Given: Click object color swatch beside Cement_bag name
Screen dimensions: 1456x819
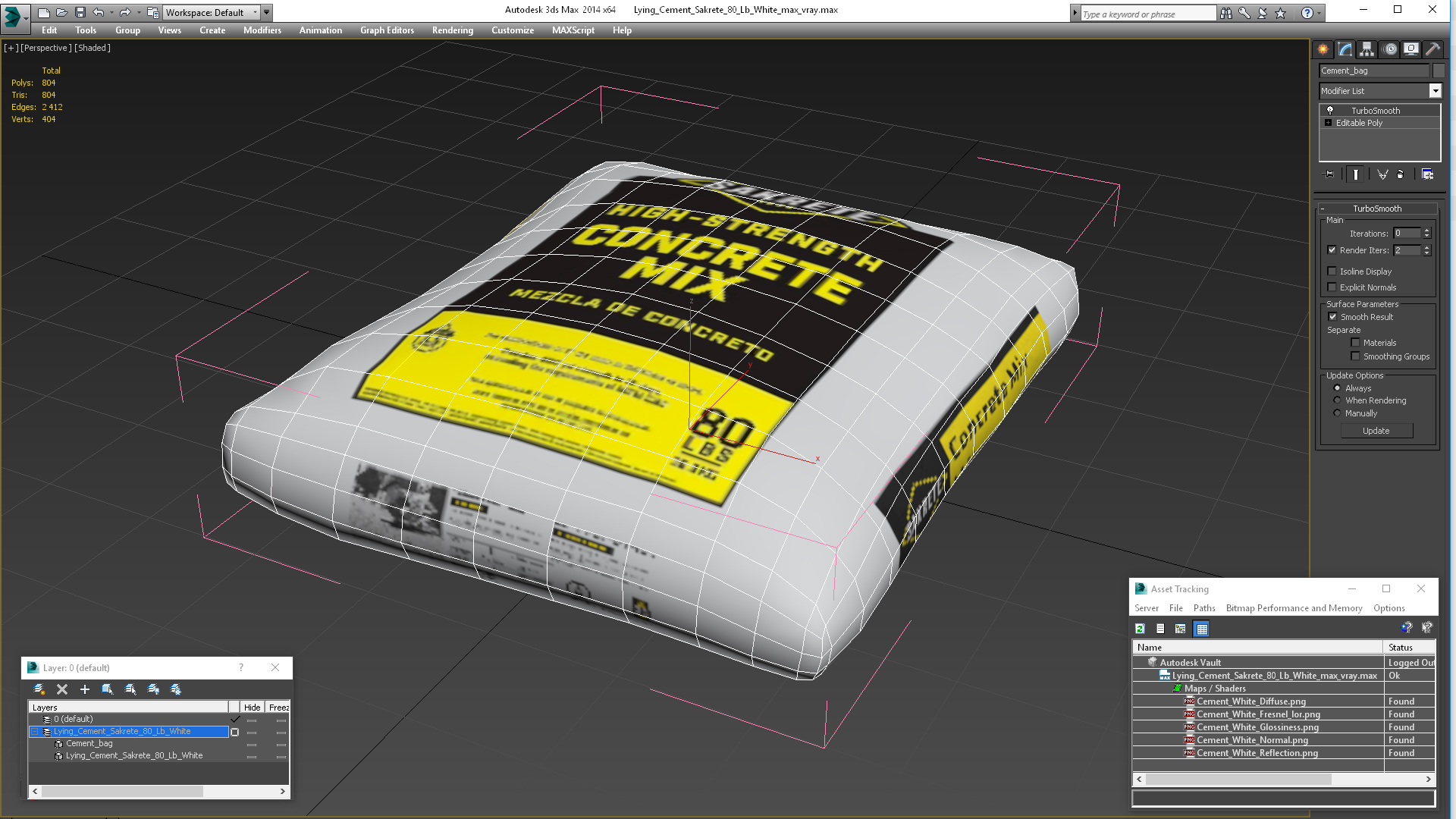Looking at the screenshot, I should coord(1438,71).
